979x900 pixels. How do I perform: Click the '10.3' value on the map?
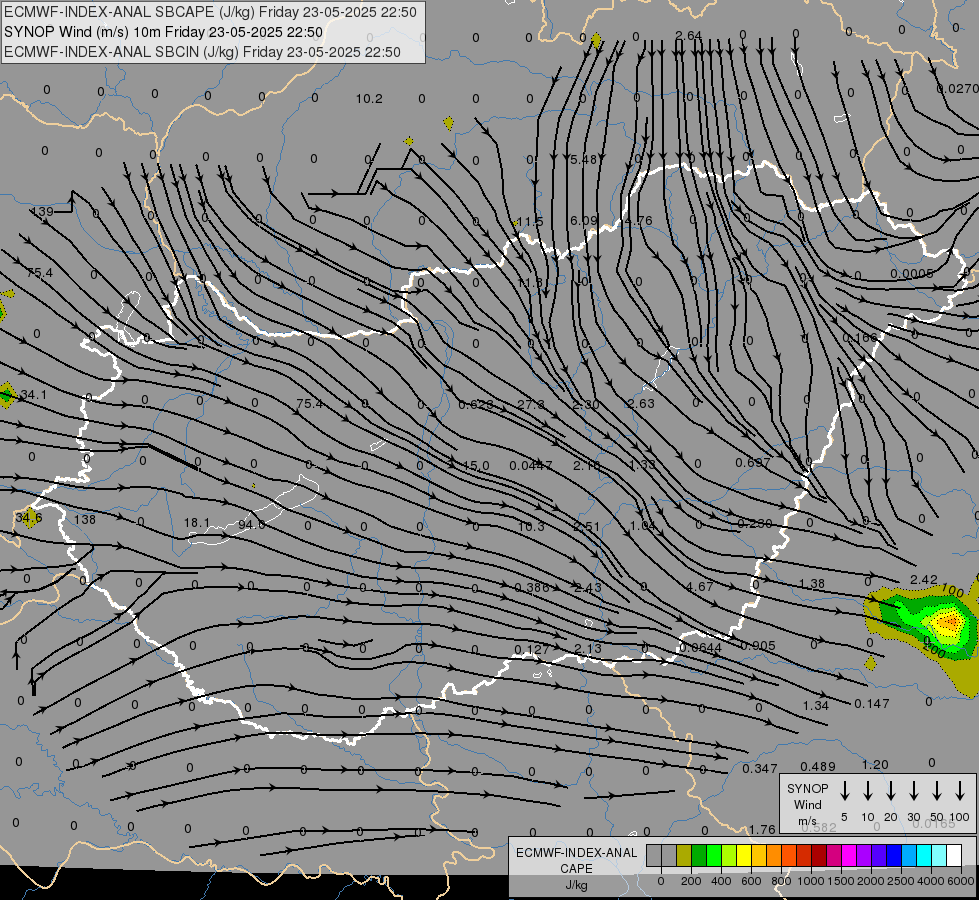pyautogui.click(x=531, y=527)
